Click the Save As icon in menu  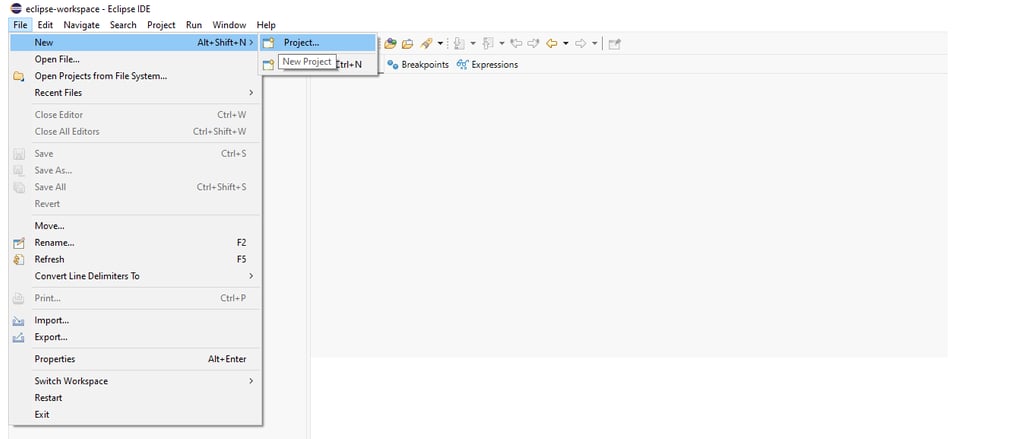(19, 171)
